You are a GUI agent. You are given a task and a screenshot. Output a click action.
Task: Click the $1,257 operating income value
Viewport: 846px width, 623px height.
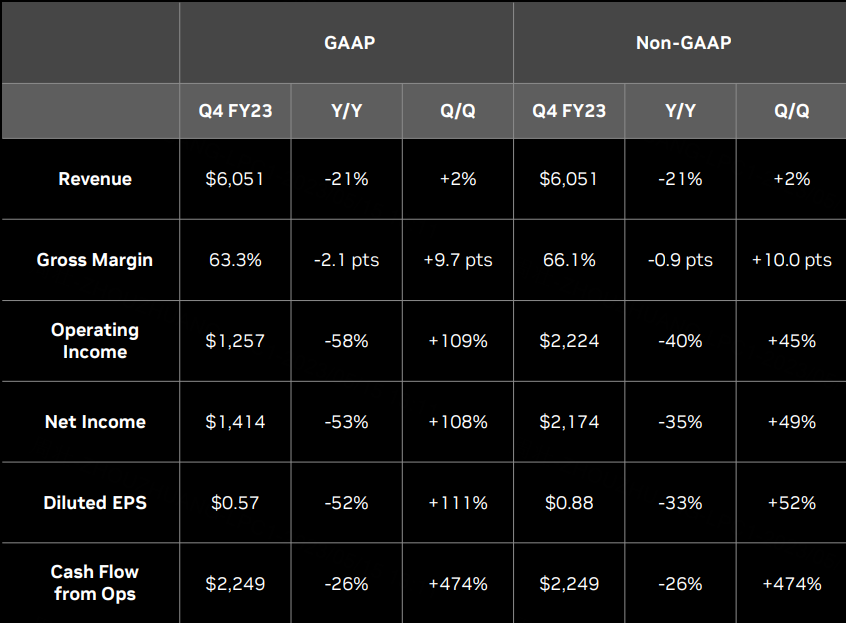[x=235, y=340]
